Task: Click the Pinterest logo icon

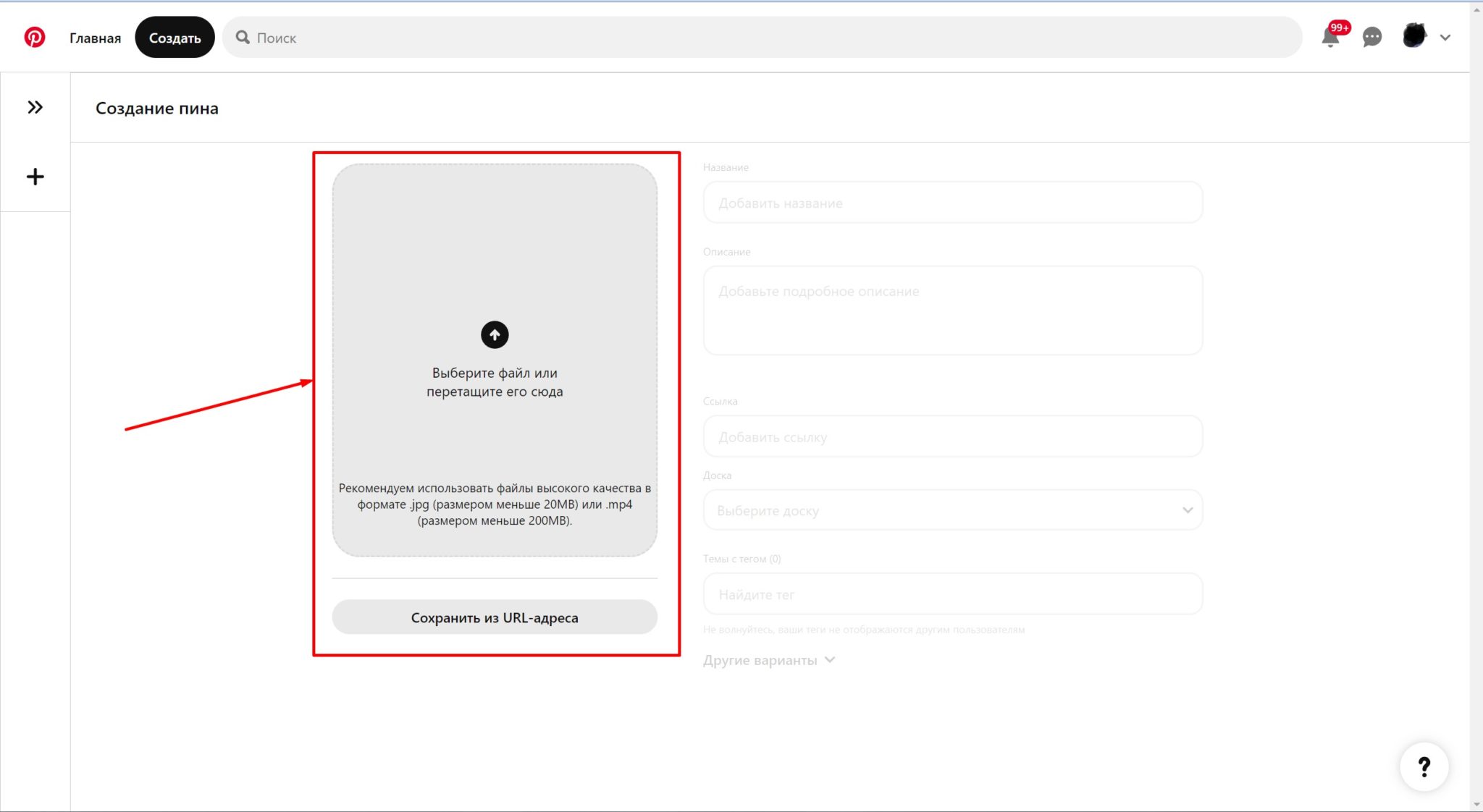Action: [x=34, y=37]
